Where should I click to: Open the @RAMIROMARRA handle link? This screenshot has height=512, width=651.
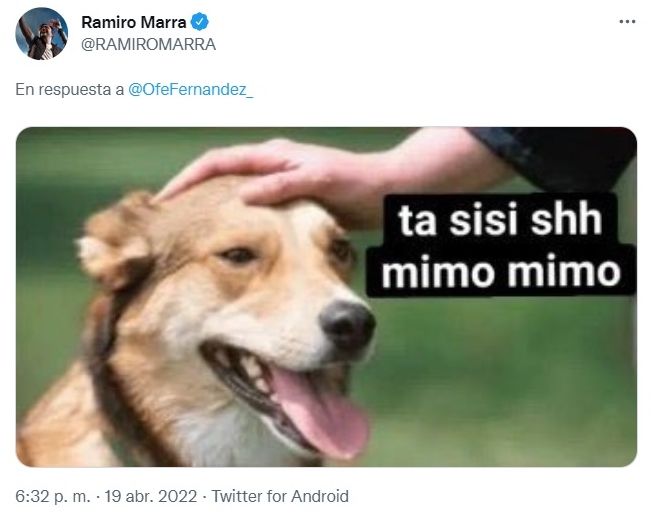148,44
